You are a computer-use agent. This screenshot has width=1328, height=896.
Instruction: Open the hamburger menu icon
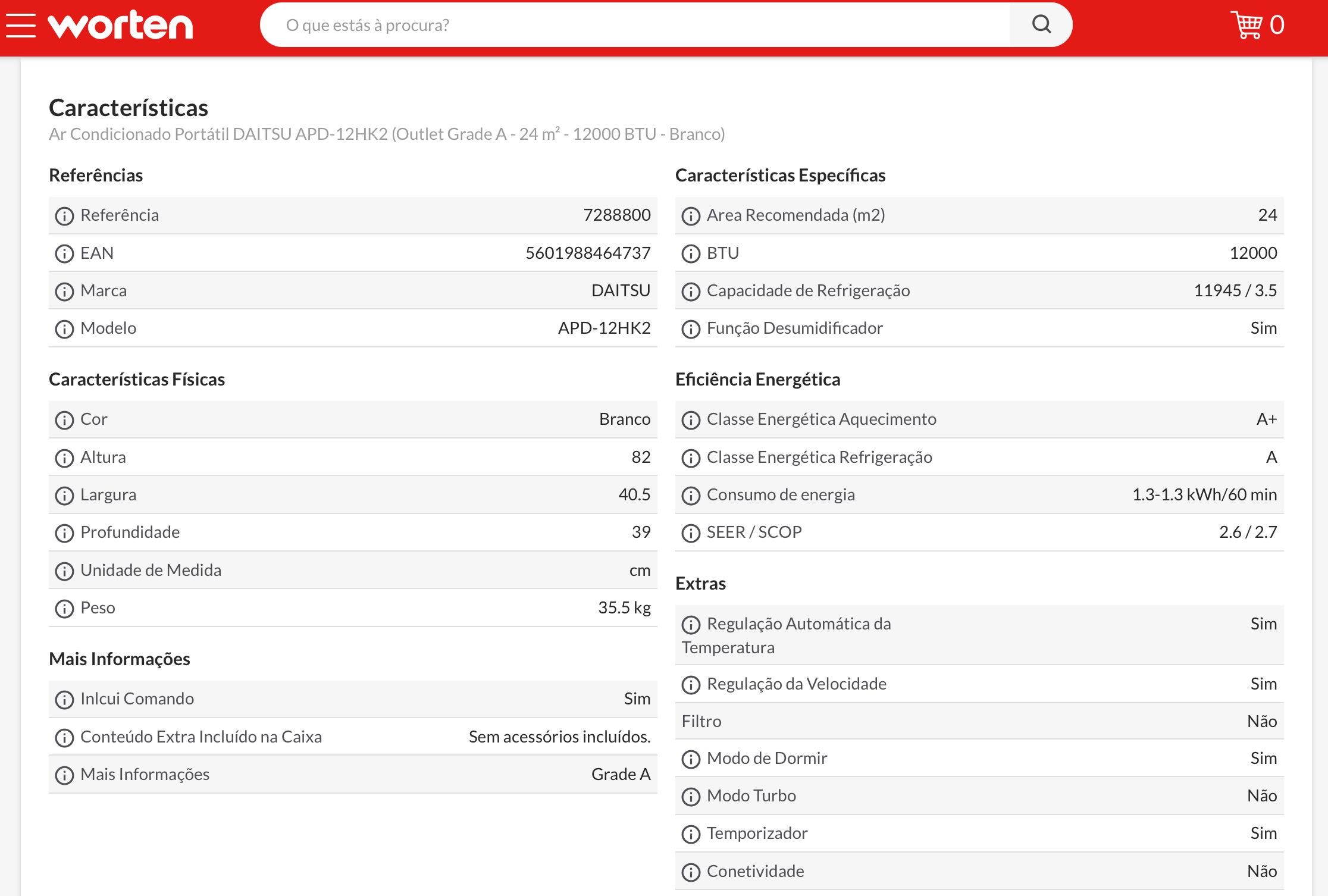click(x=21, y=25)
